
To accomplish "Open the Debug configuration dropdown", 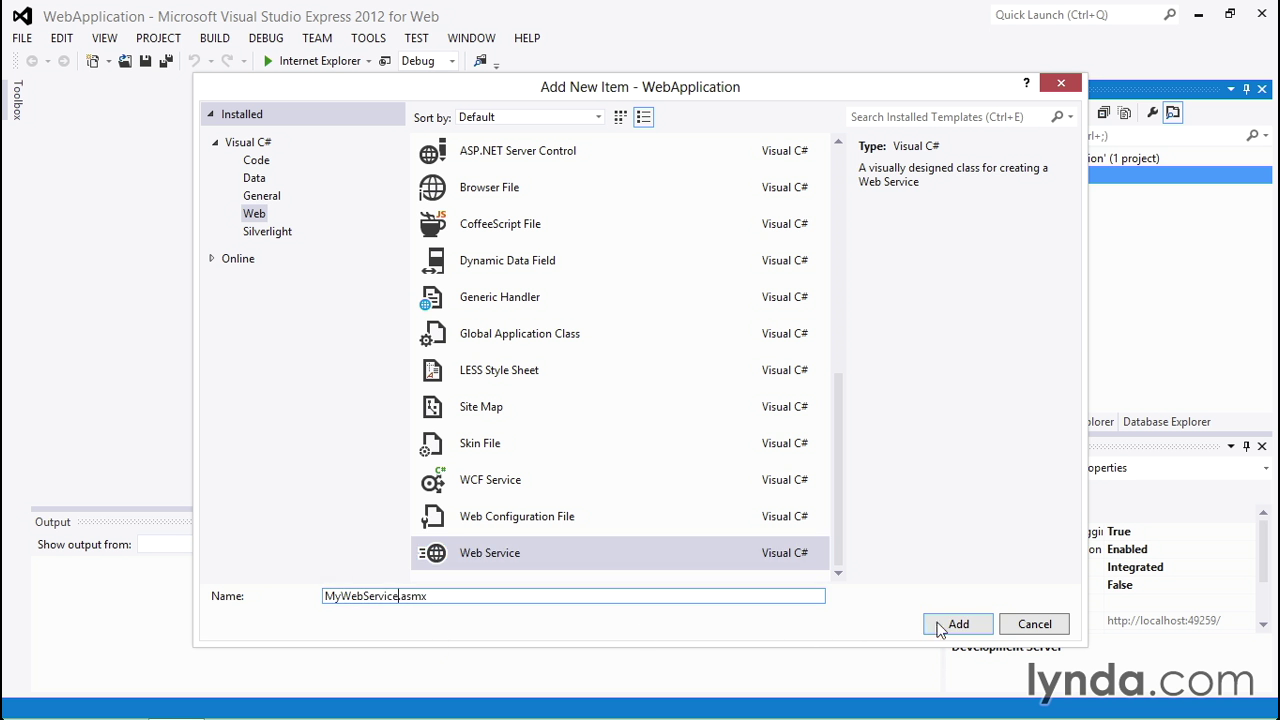I will (x=428, y=61).
